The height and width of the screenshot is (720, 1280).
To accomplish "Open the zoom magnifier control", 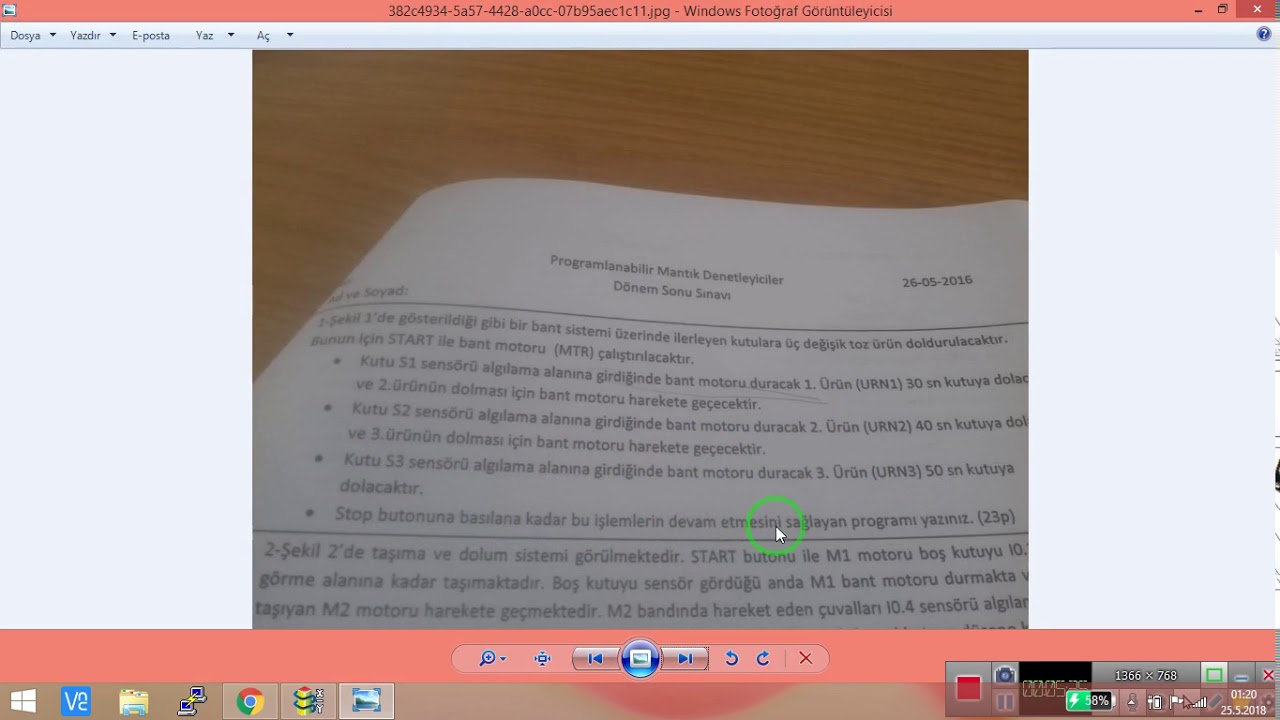I will 492,658.
